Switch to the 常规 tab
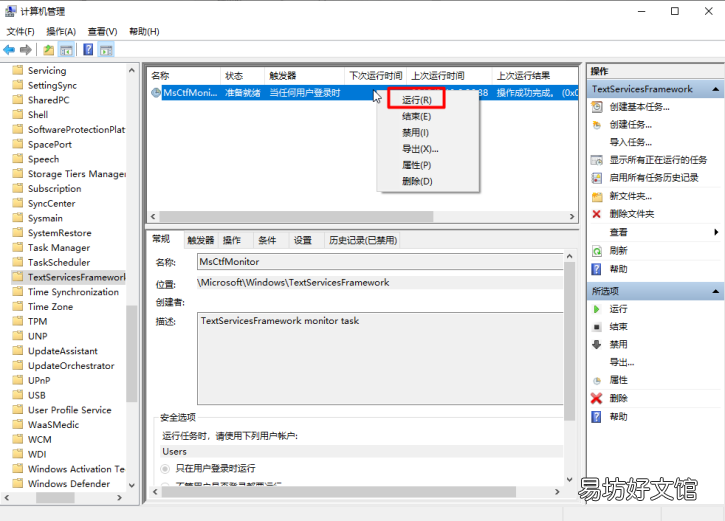The width and height of the screenshot is (725, 521). click(161, 239)
